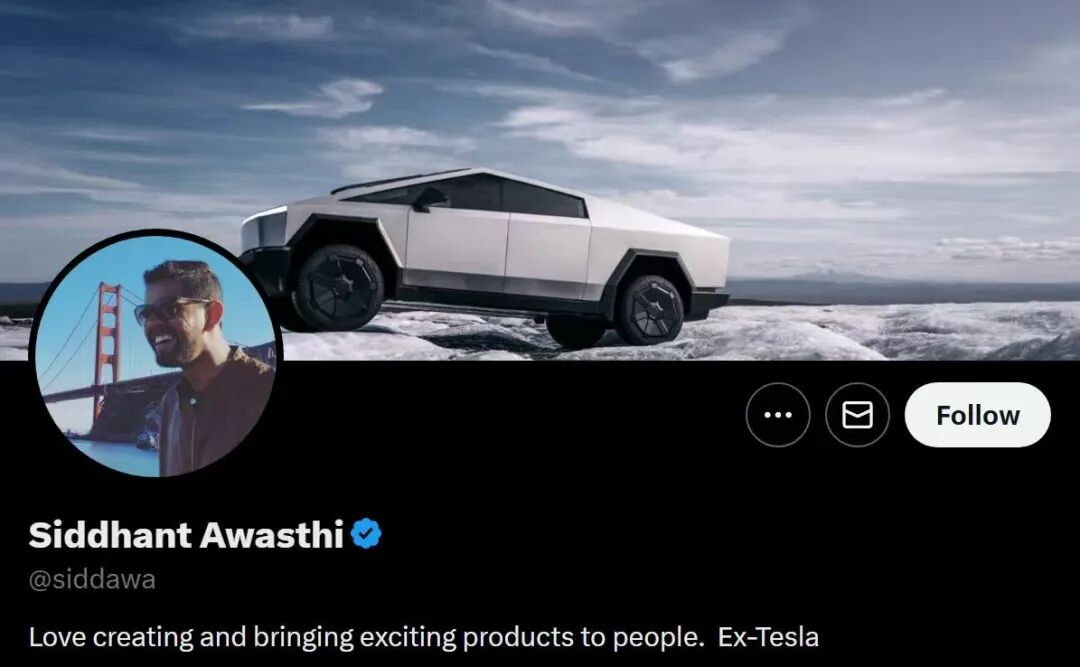Click the man's sunglasses in profile photo

[x=169, y=309]
